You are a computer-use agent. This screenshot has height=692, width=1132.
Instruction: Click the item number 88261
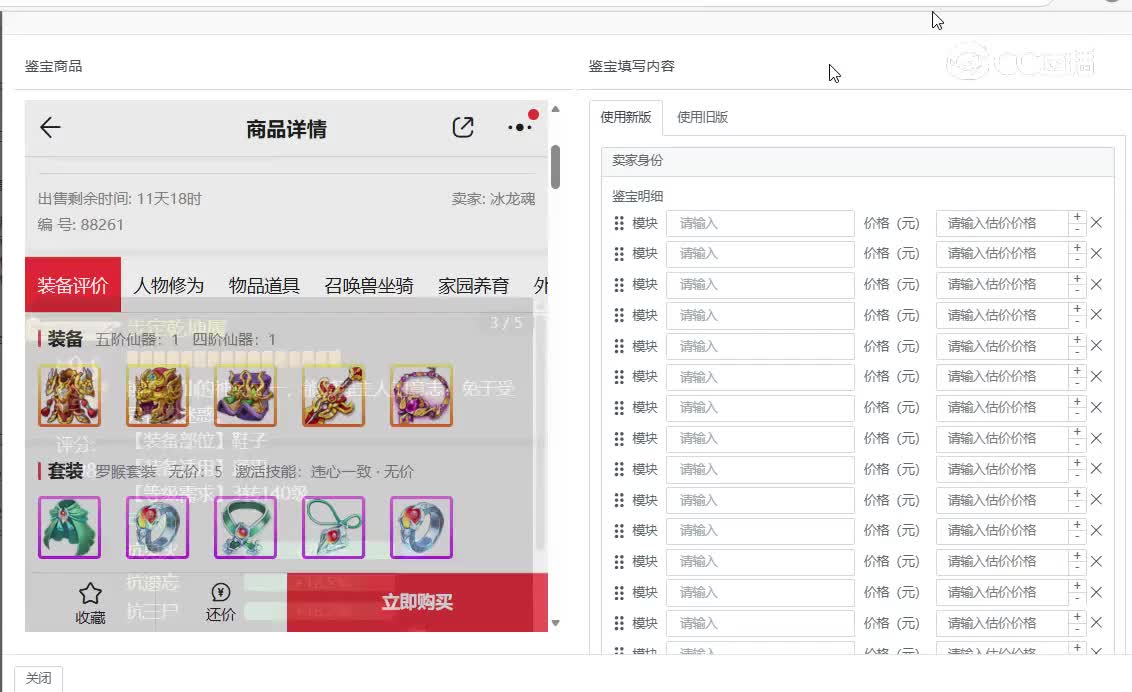point(102,224)
